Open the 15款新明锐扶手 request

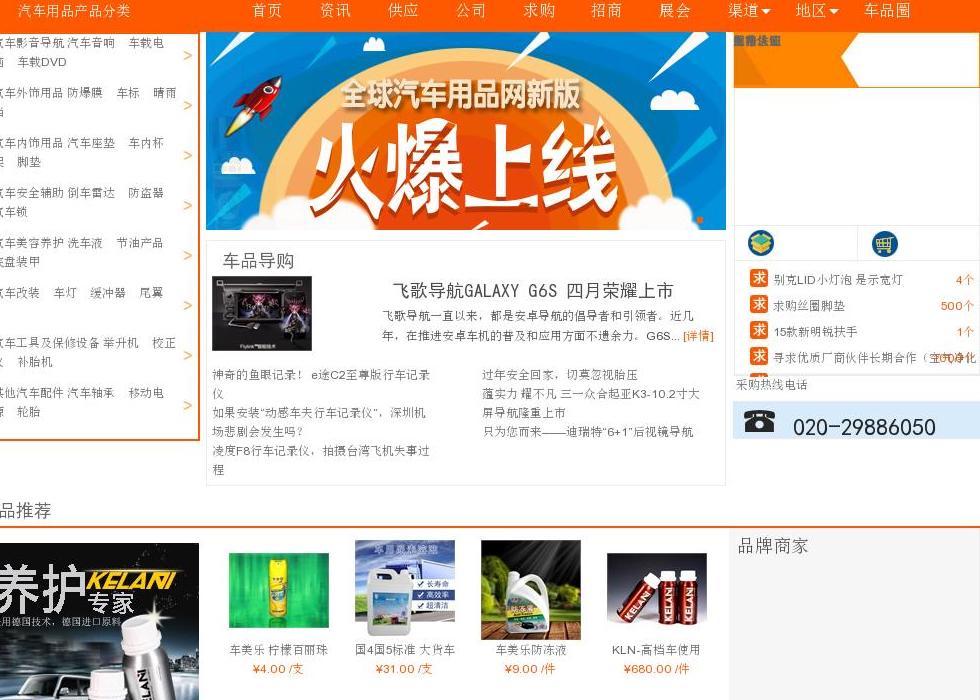pyautogui.click(x=815, y=332)
